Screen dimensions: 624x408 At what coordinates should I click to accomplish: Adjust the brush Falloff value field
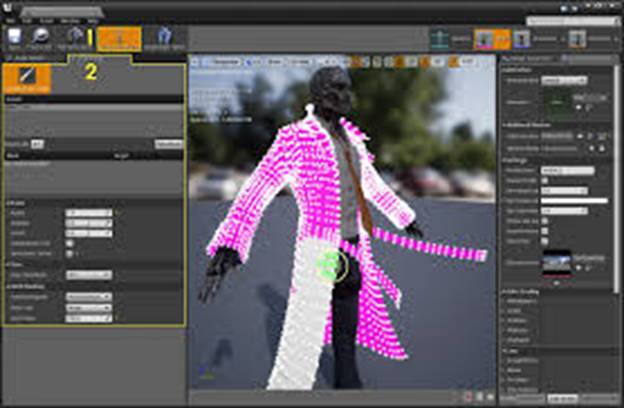click(x=88, y=234)
